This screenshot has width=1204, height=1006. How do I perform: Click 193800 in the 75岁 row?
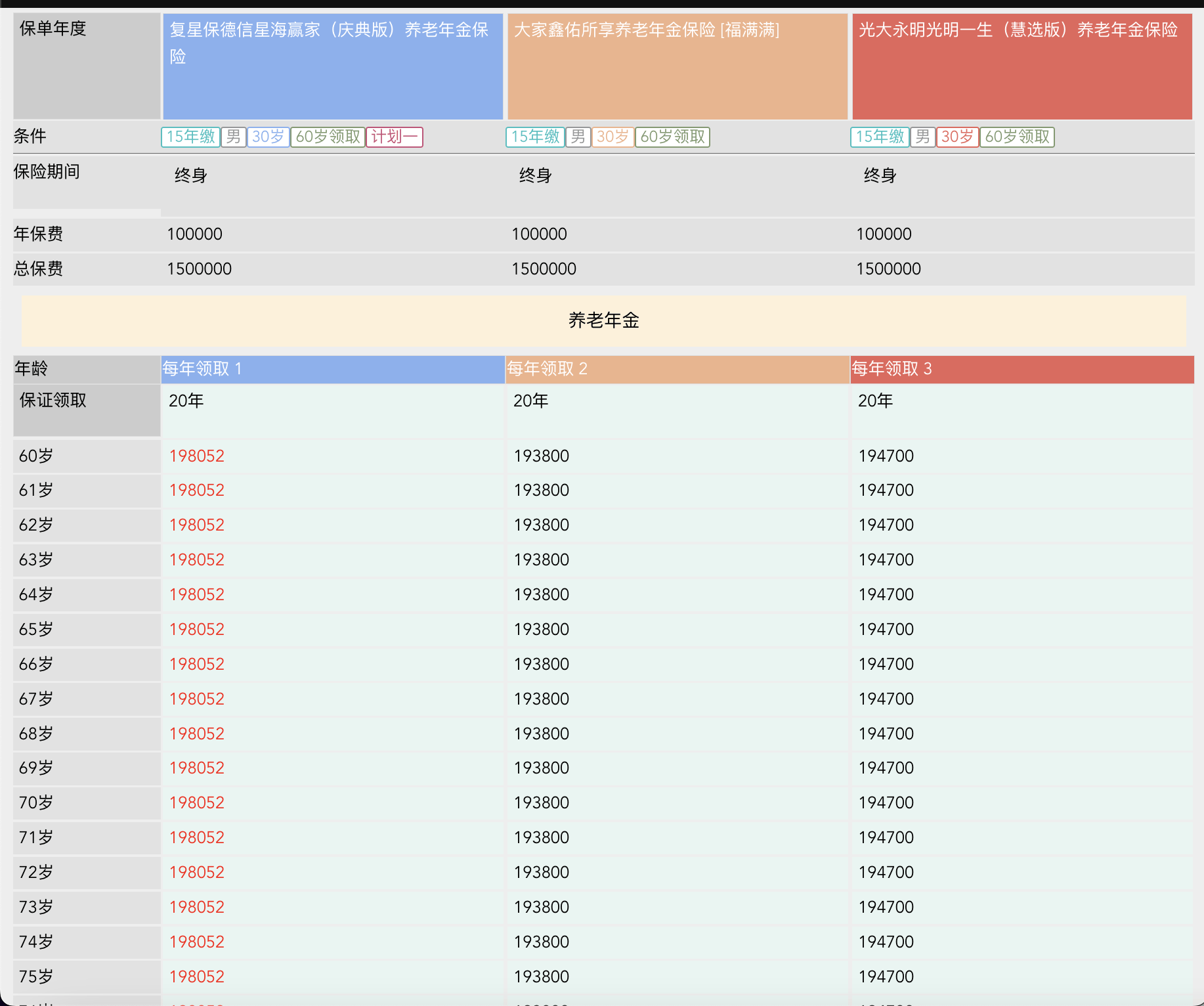(x=542, y=977)
